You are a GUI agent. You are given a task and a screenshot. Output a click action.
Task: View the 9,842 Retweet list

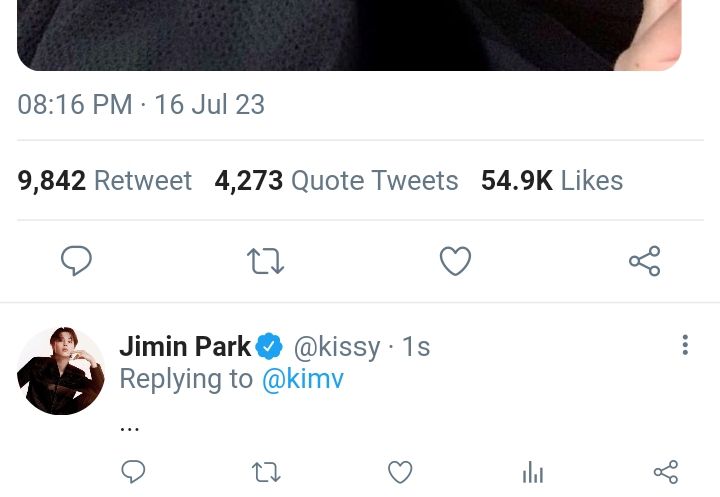tap(105, 181)
